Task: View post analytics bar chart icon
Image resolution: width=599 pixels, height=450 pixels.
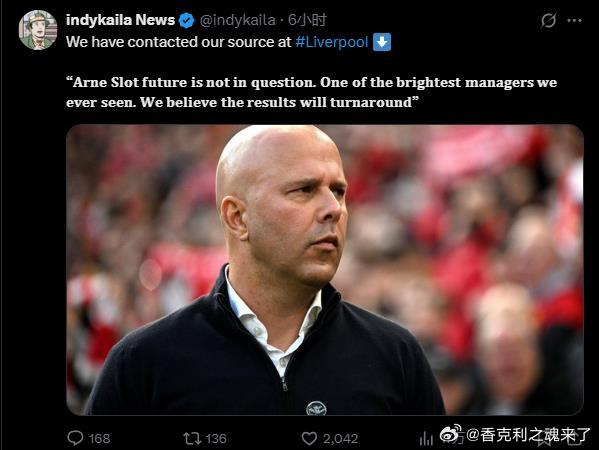Action: point(426,439)
